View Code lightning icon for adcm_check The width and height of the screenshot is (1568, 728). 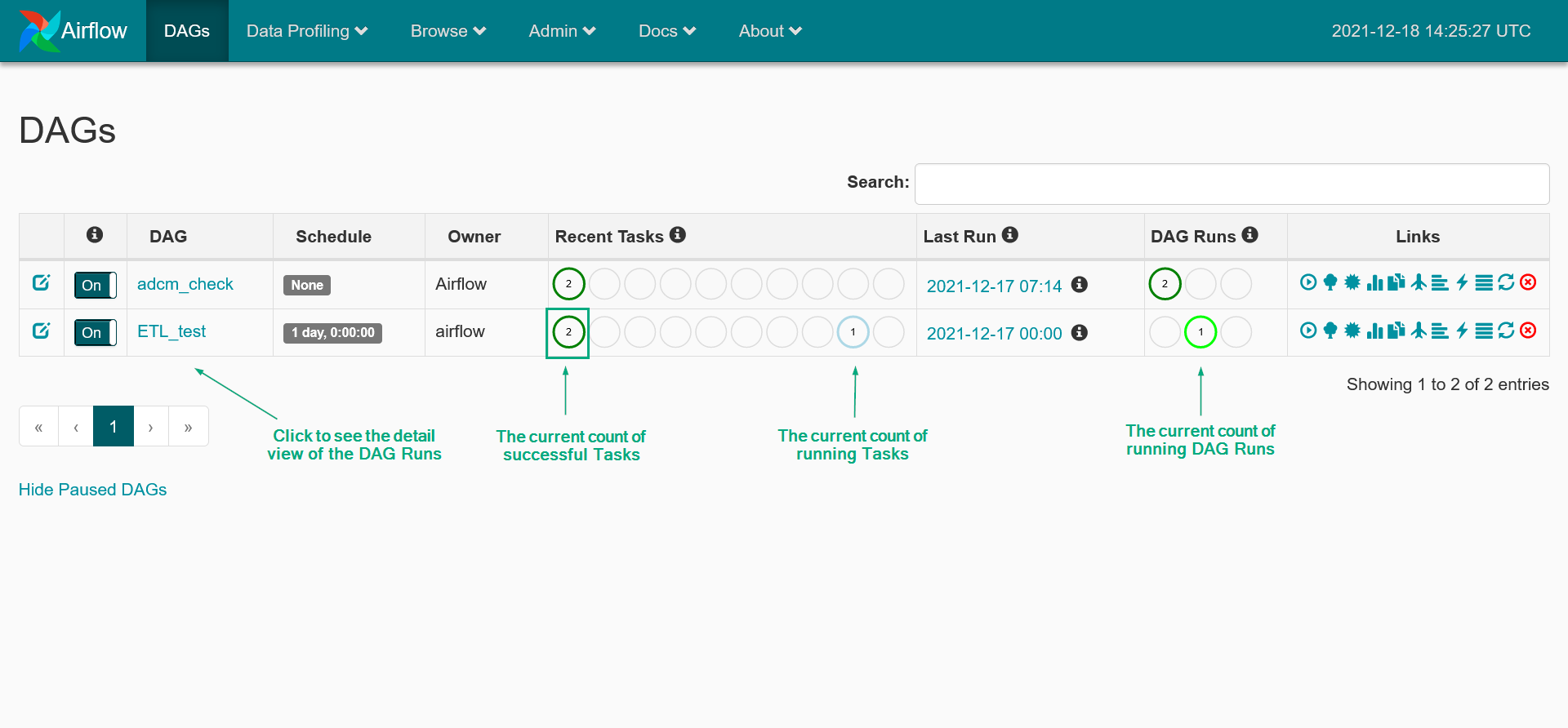1462,282
